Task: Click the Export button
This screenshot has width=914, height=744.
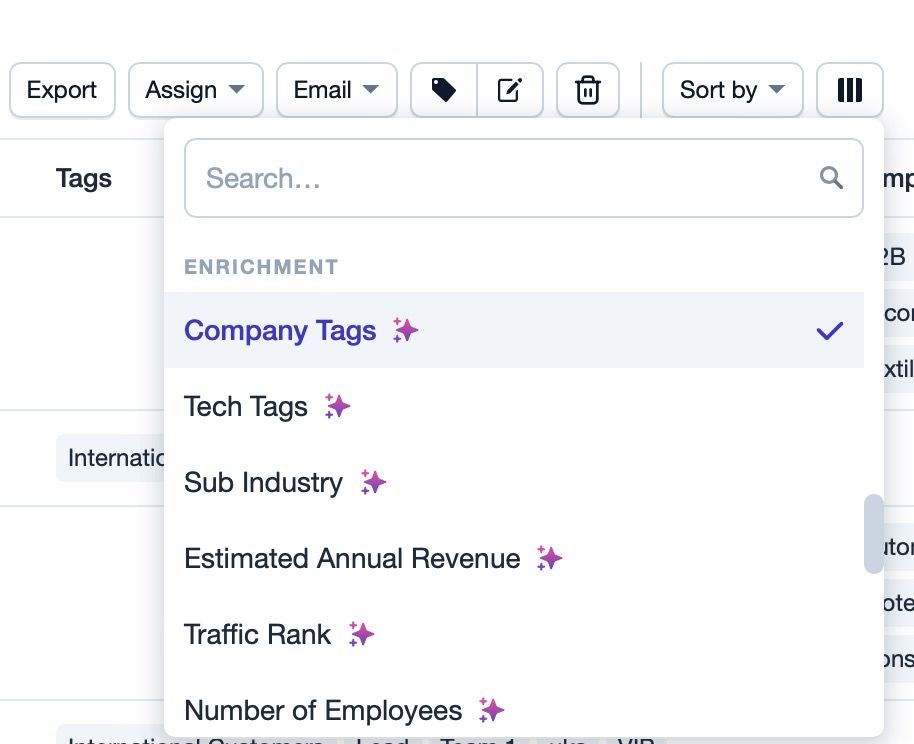Action: (62, 90)
